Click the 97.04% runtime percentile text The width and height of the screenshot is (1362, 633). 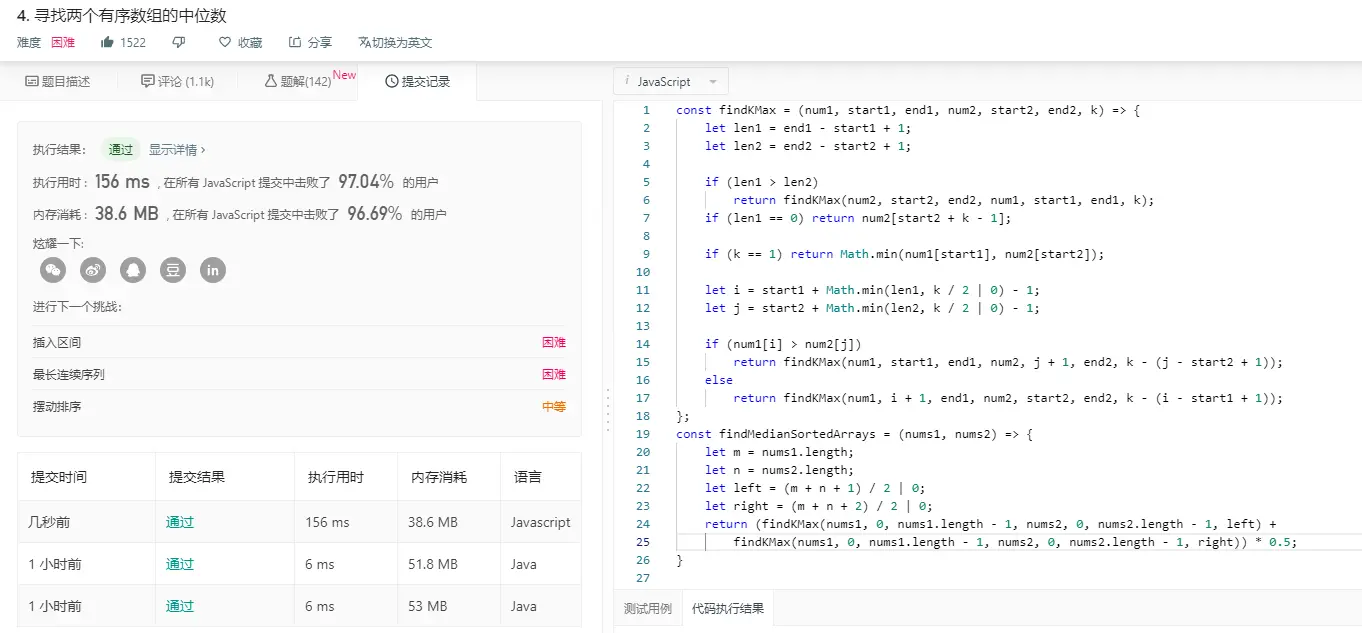pos(366,182)
